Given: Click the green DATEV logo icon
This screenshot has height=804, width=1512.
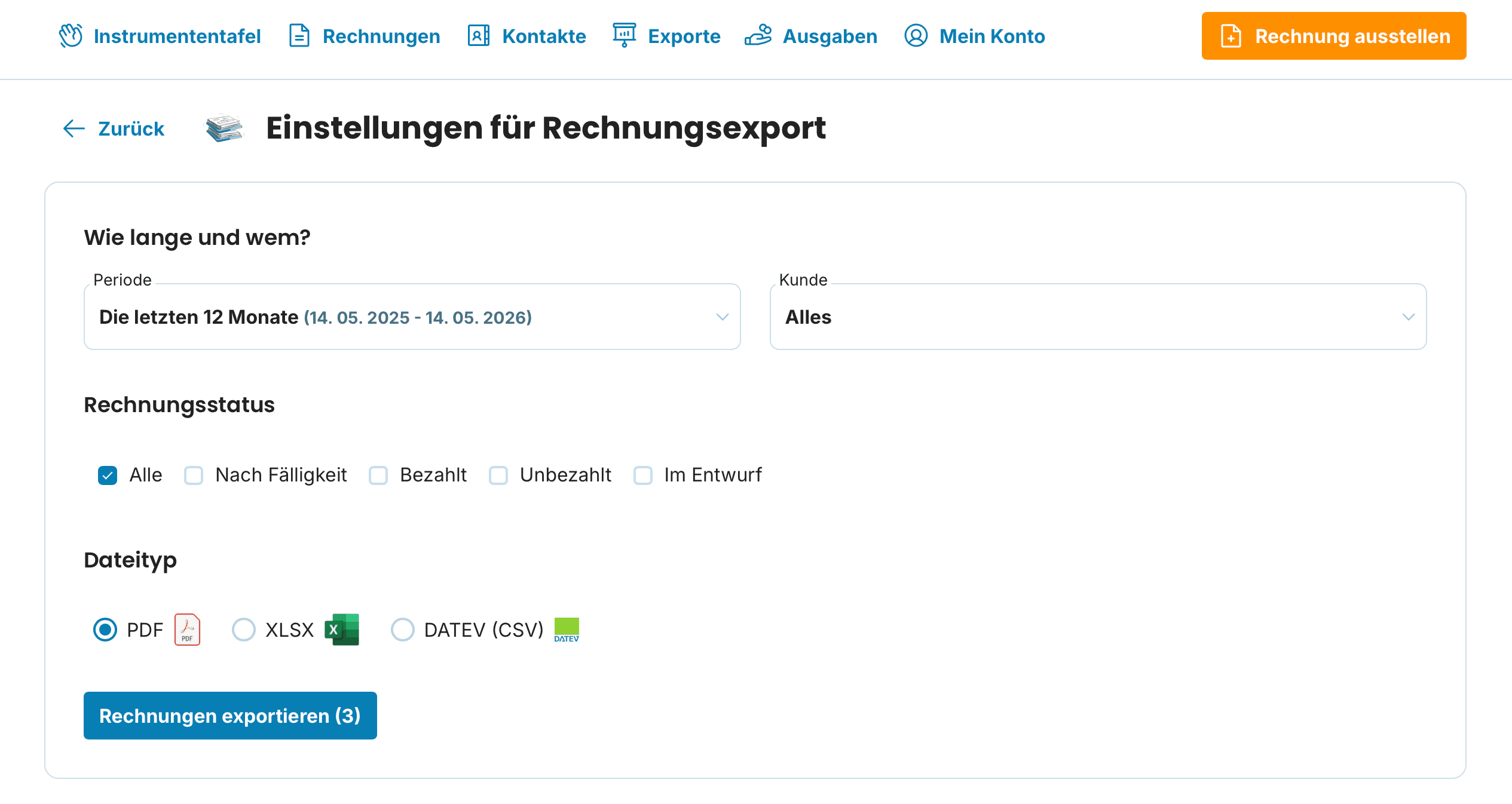Looking at the screenshot, I should pyautogui.click(x=567, y=630).
